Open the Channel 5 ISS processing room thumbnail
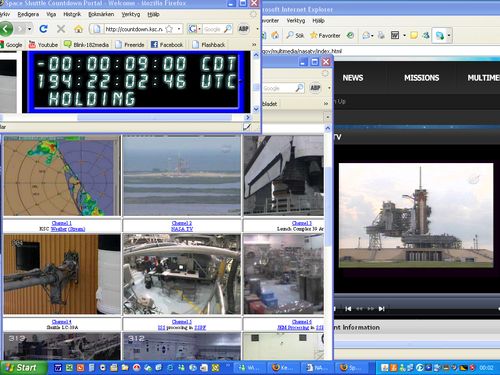500x375 pixels. [x=182, y=274]
